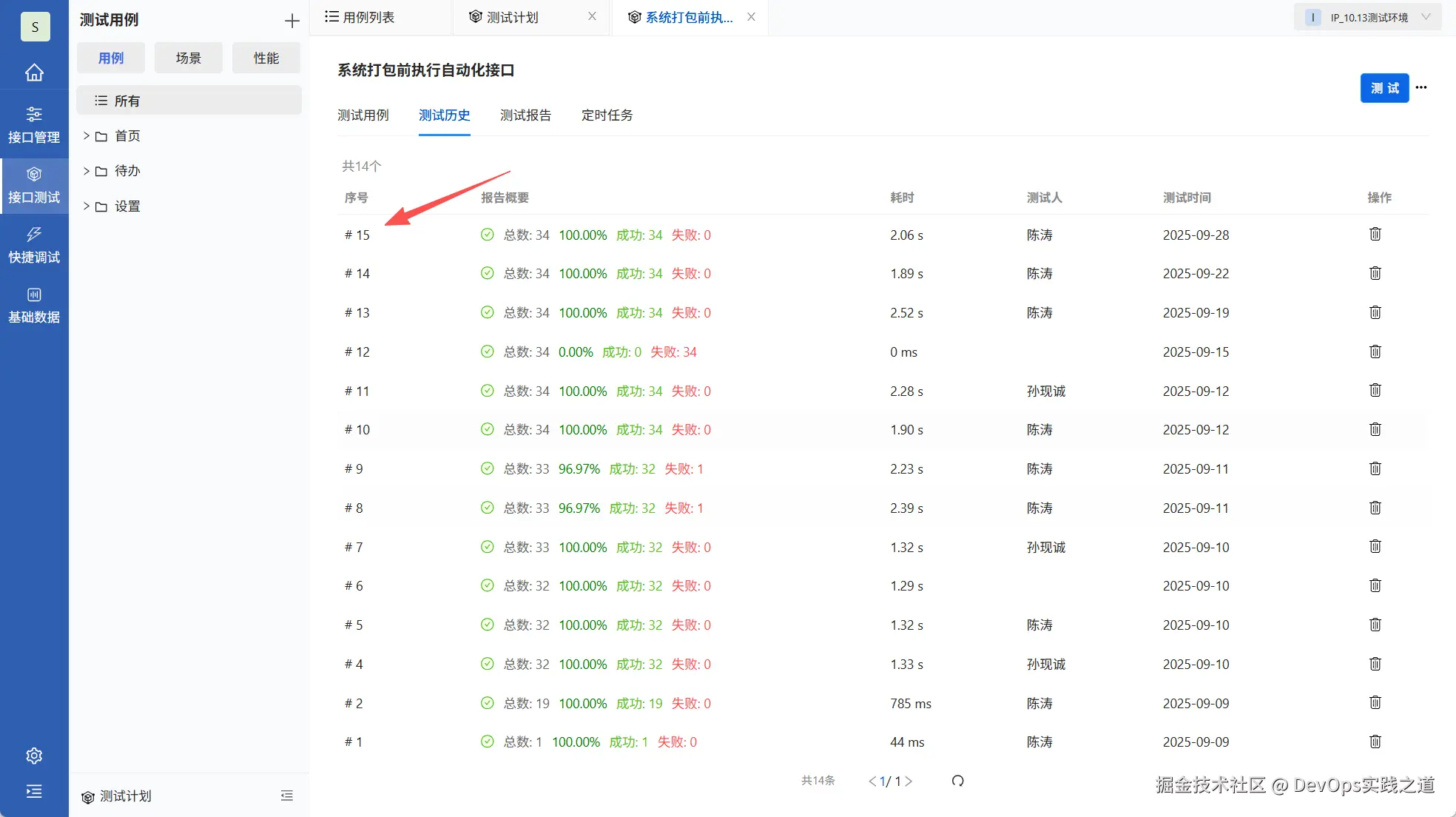
Task: Collapse panel via icon beside 测试计划
Action: pyautogui.click(x=287, y=796)
